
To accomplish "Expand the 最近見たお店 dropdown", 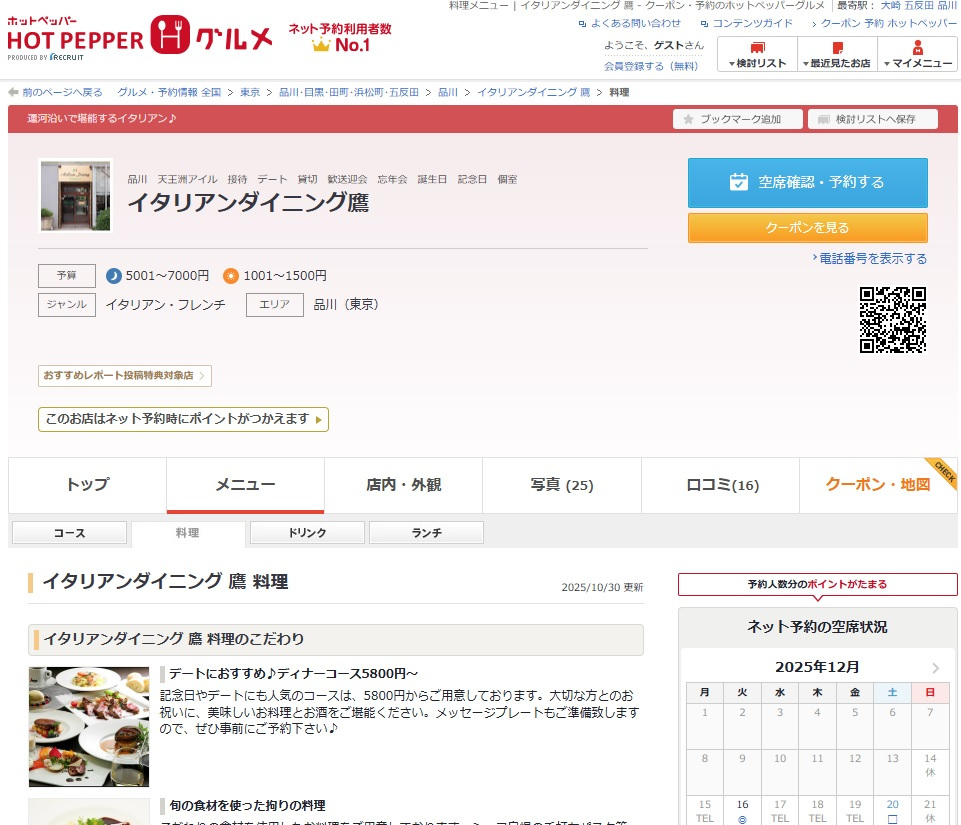I will (837, 55).
